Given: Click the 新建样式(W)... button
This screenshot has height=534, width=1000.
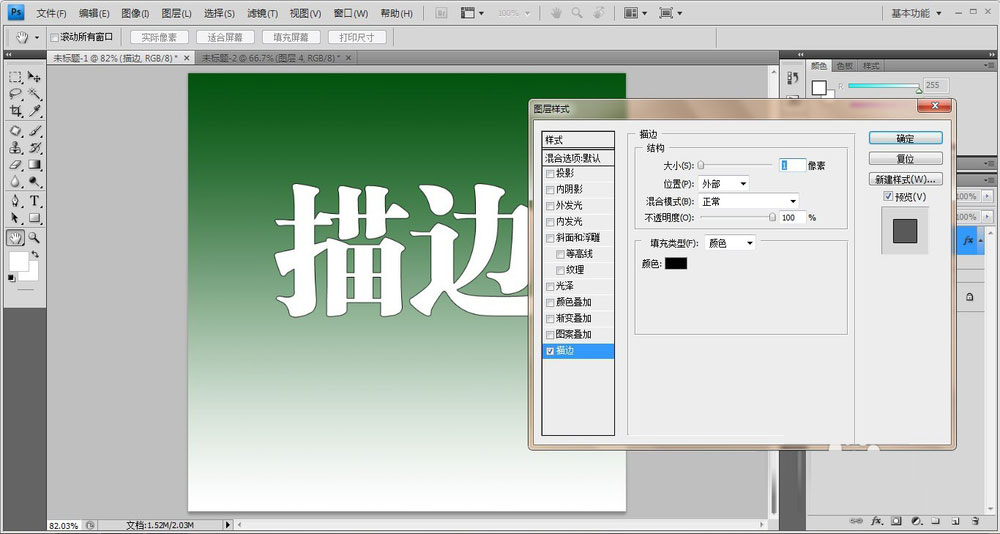Looking at the screenshot, I should pos(905,179).
